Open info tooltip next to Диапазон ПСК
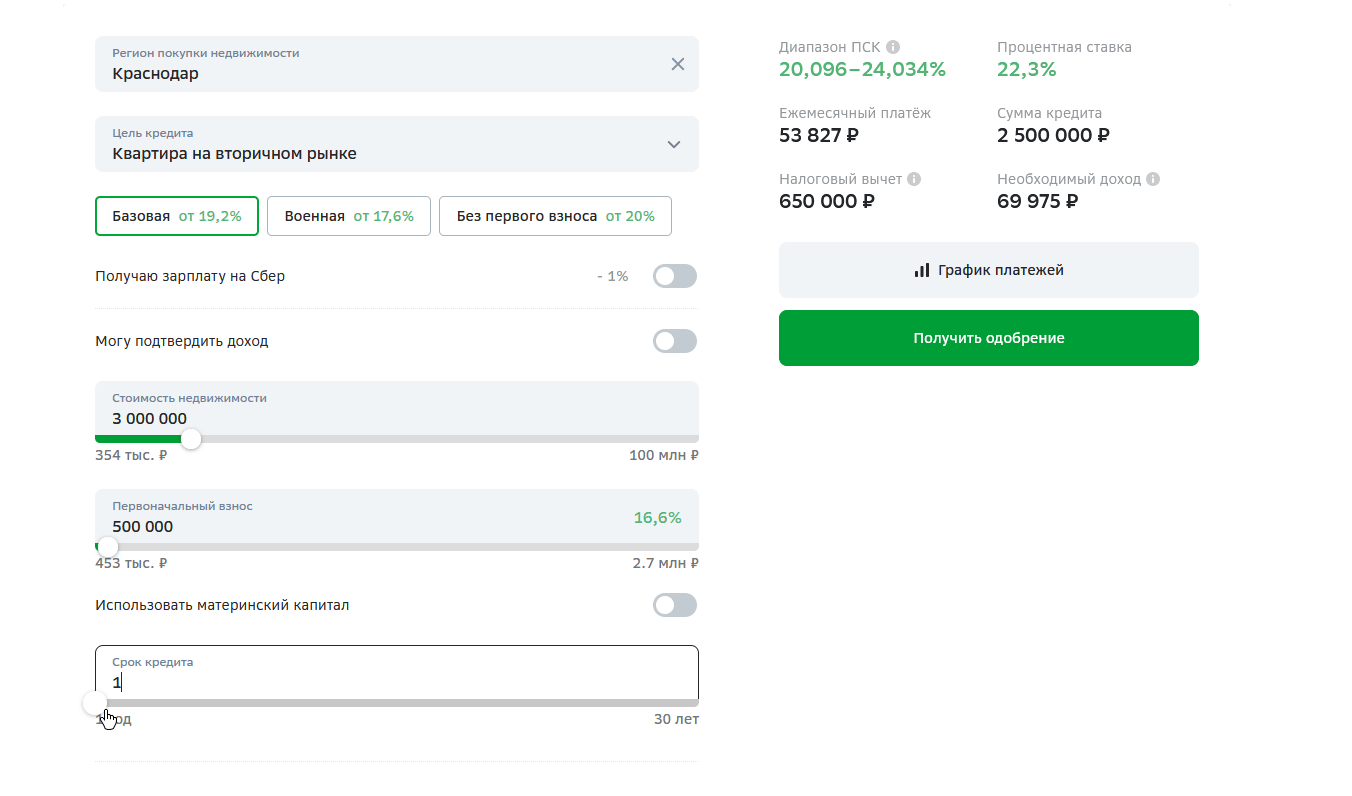Image resolution: width=1352 pixels, height=796 pixels. pyautogui.click(x=893, y=47)
